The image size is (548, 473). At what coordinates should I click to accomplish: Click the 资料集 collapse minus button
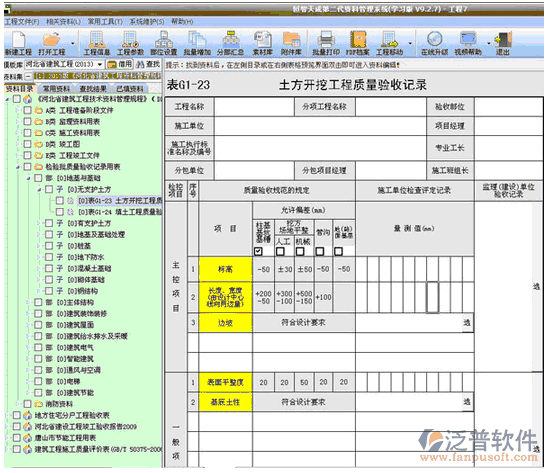pyautogui.click(x=28, y=76)
